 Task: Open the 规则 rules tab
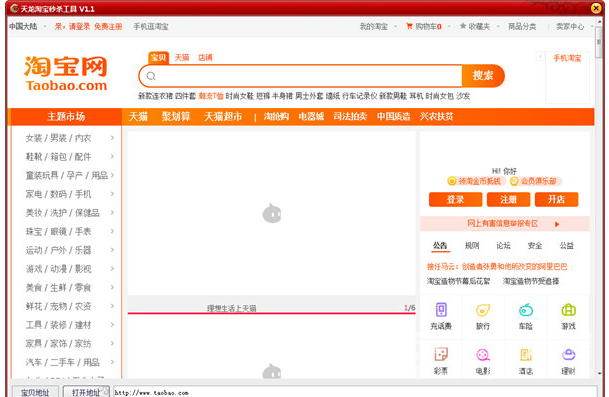tap(472, 246)
